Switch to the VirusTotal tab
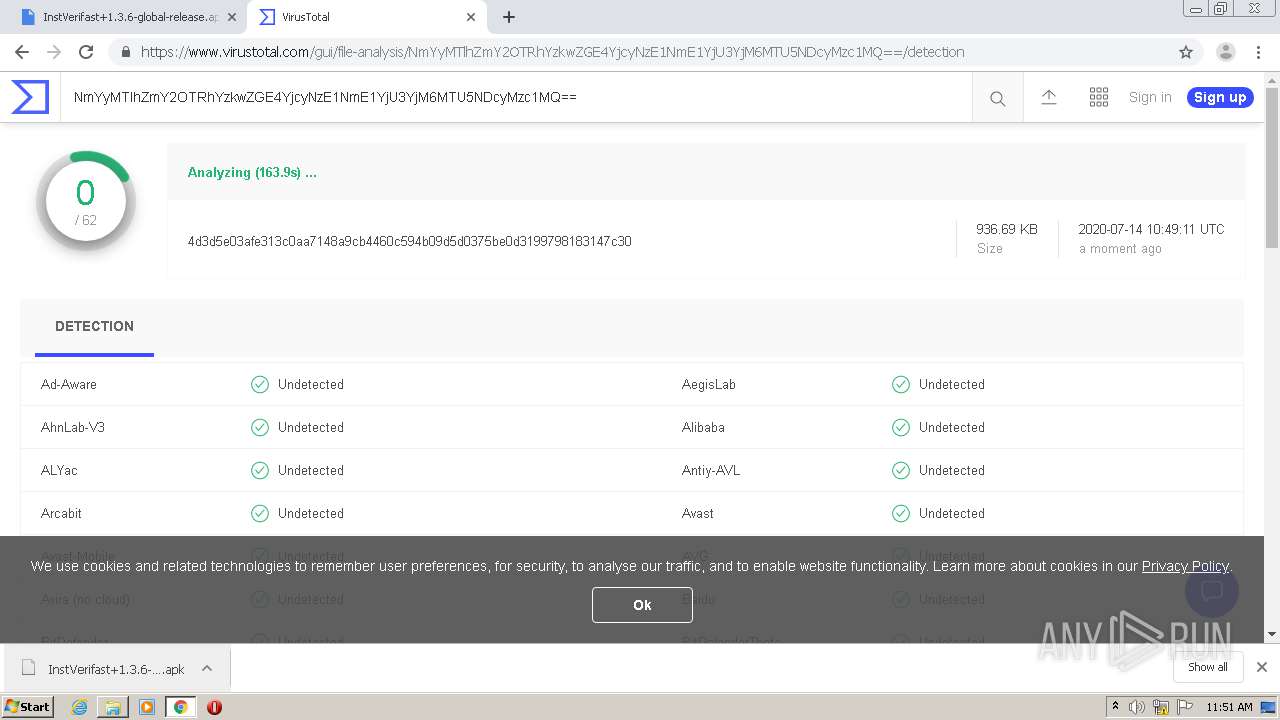 tap(367, 17)
